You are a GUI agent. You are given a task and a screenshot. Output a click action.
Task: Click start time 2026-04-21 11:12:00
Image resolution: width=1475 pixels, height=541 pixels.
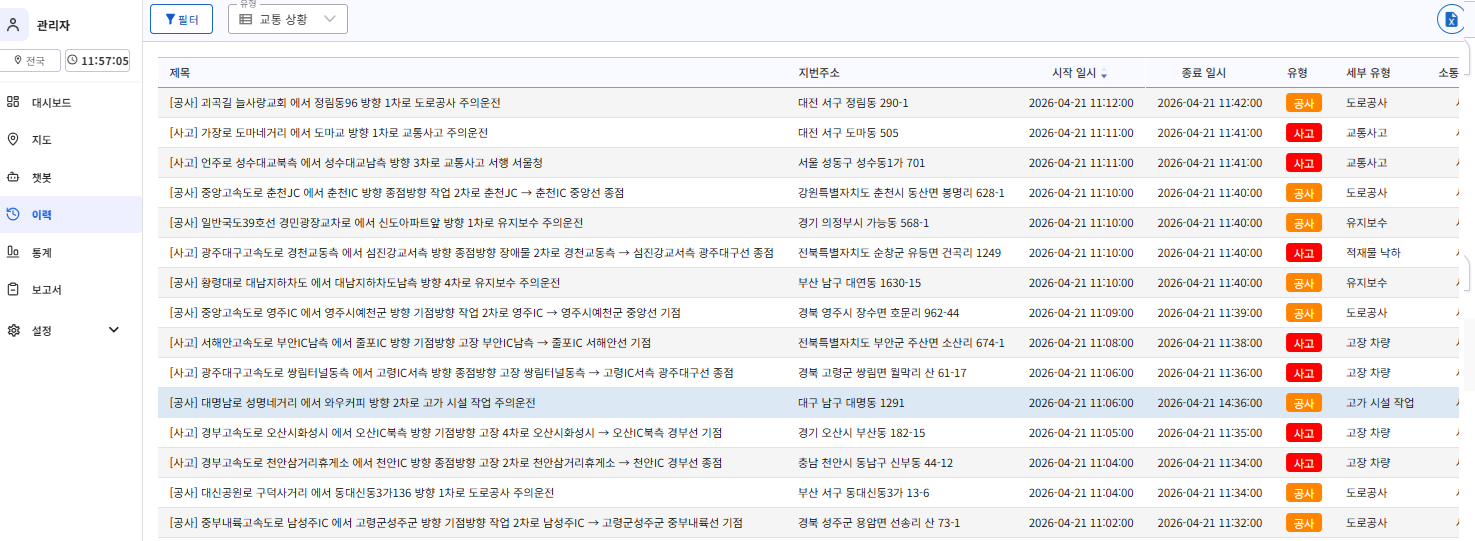(x=1081, y=103)
